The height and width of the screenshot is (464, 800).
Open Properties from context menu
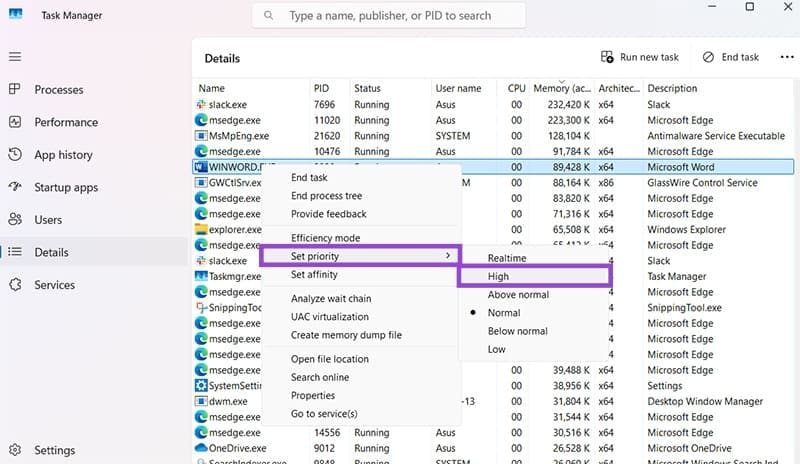[x=313, y=396]
